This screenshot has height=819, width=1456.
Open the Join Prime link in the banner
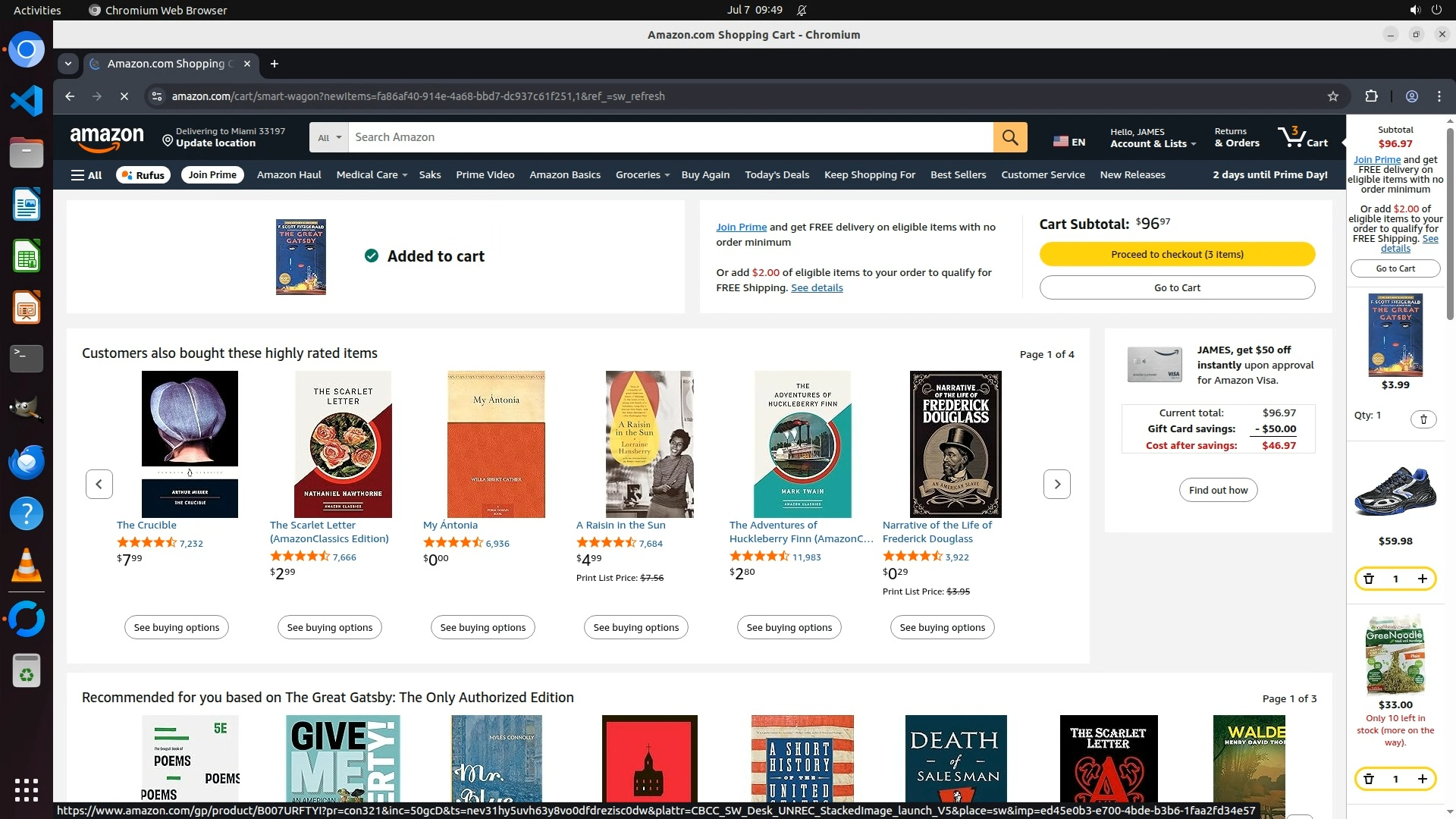coord(741,227)
